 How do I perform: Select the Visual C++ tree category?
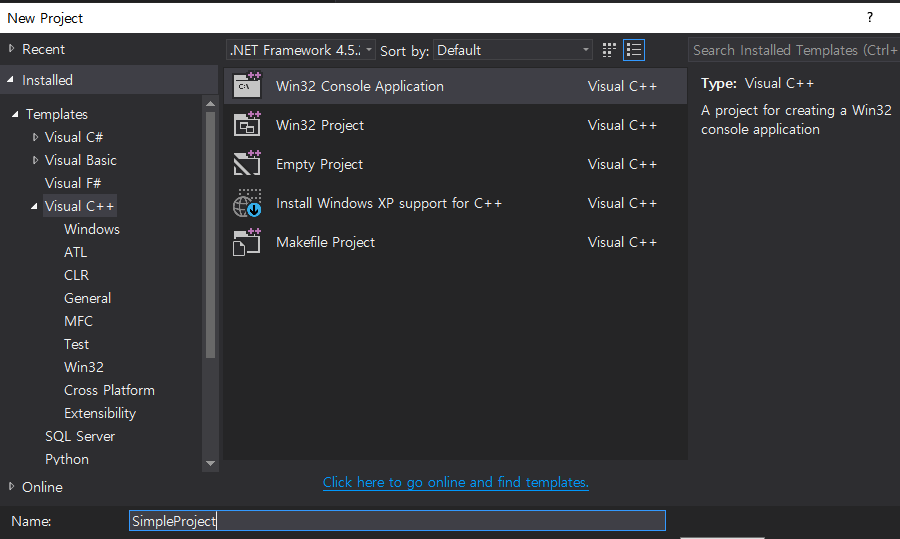coord(79,206)
